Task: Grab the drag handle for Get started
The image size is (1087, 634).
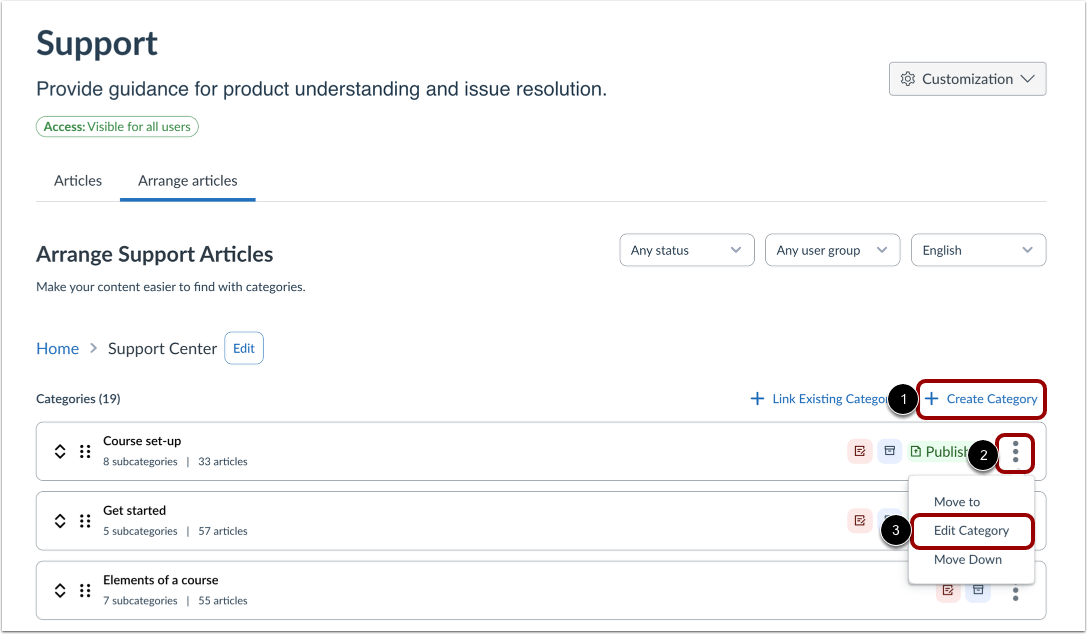Action: coord(85,520)
